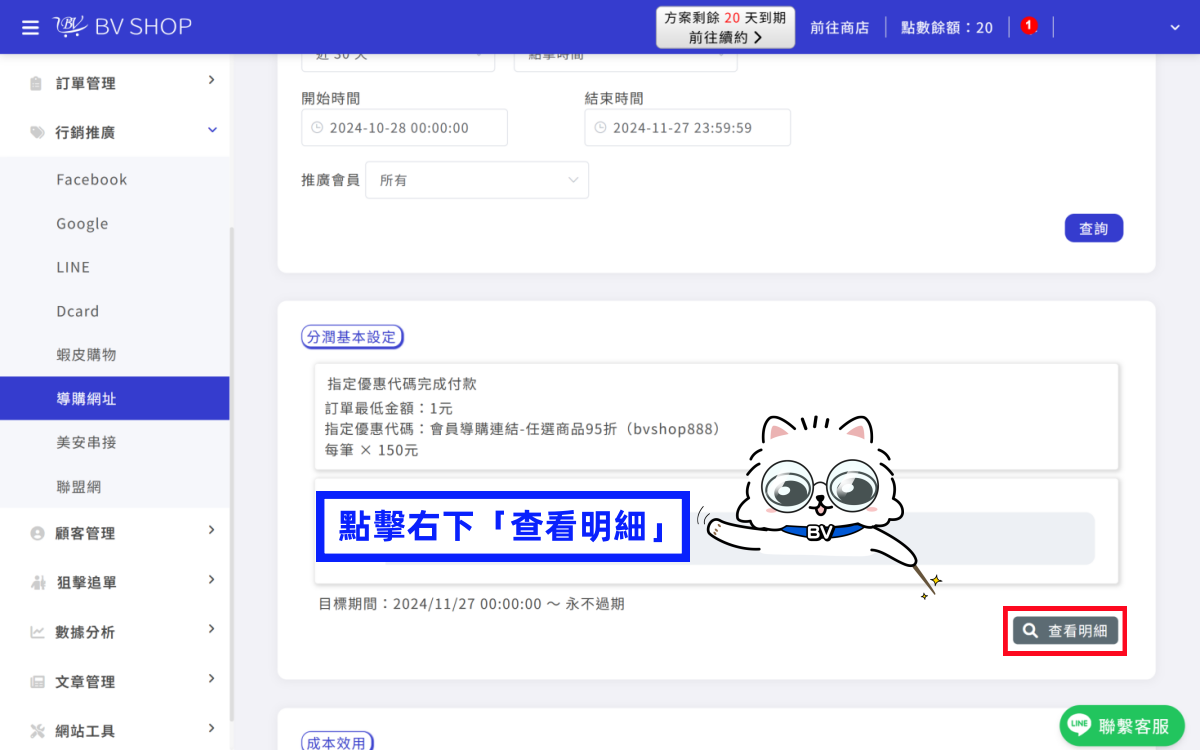Click the 顧客管理 person icon
Viewport: 1200px width, 750px height.
click(x=37, y=533)
